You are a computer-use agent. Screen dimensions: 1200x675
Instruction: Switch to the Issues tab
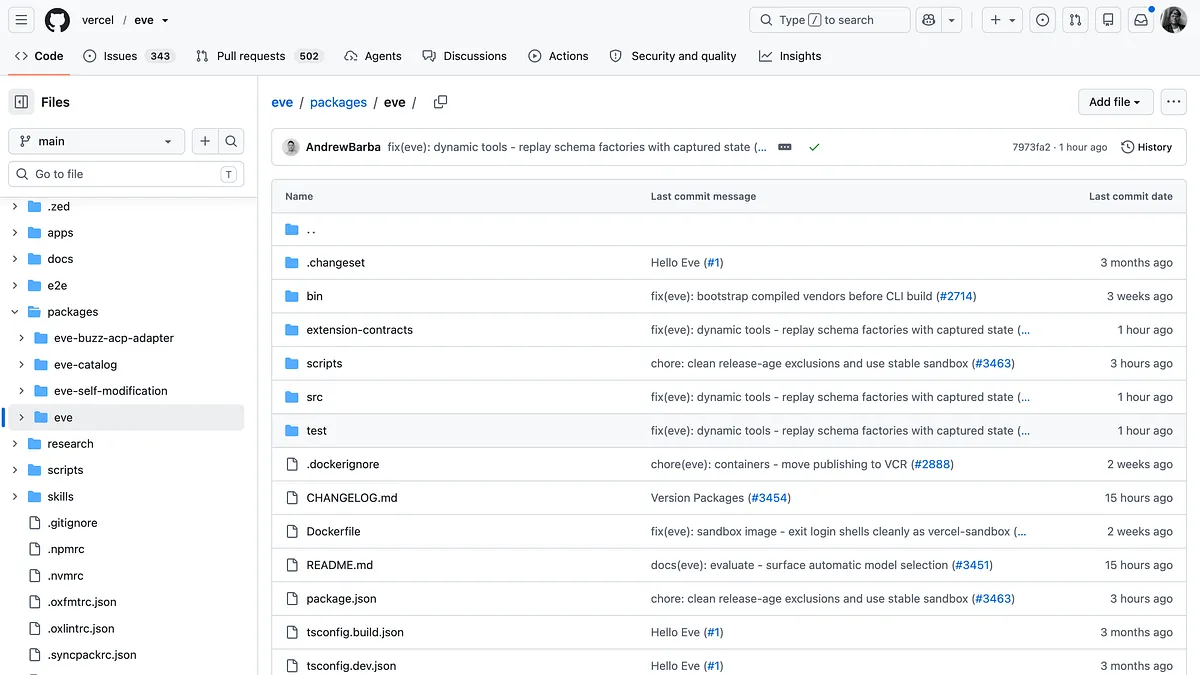point(128,56)
